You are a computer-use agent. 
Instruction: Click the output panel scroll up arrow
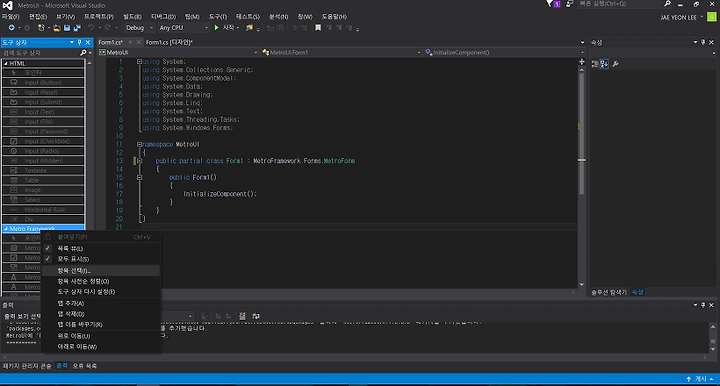tap(713, 327)
